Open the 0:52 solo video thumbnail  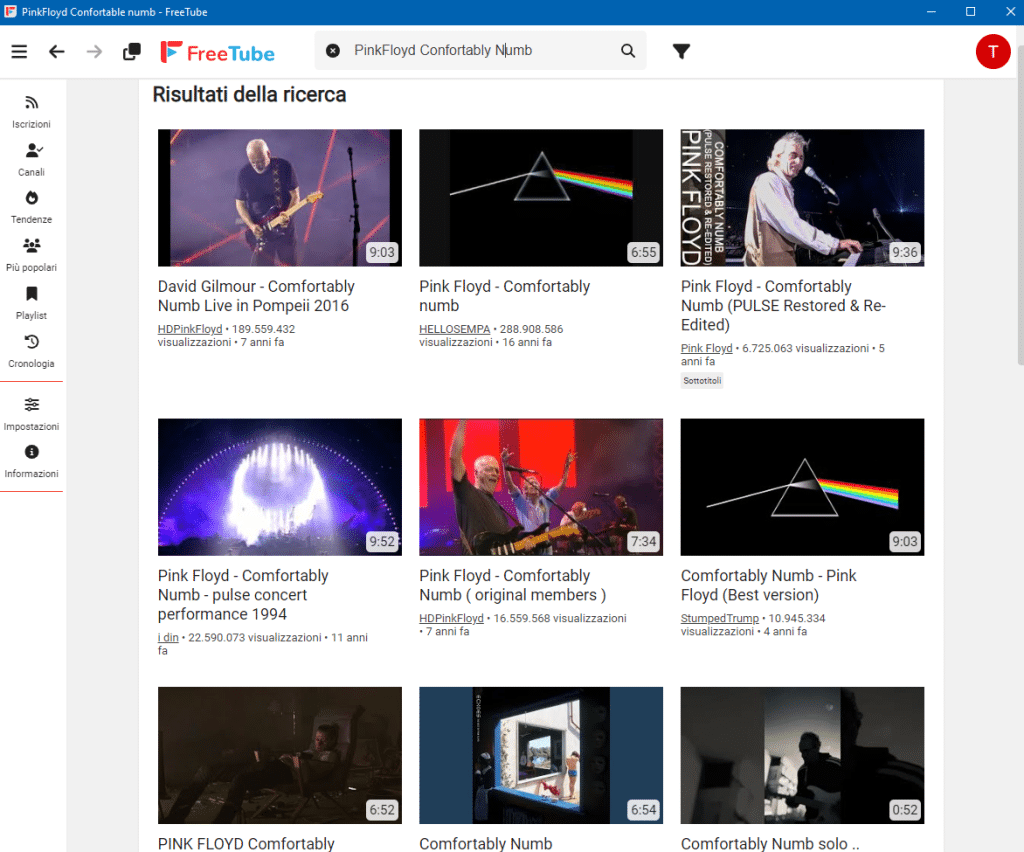tap(802, 755)
